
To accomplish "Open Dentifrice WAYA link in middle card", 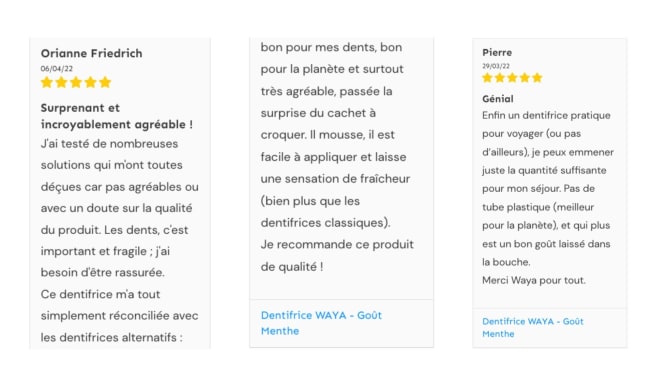I will coord(321,323).
